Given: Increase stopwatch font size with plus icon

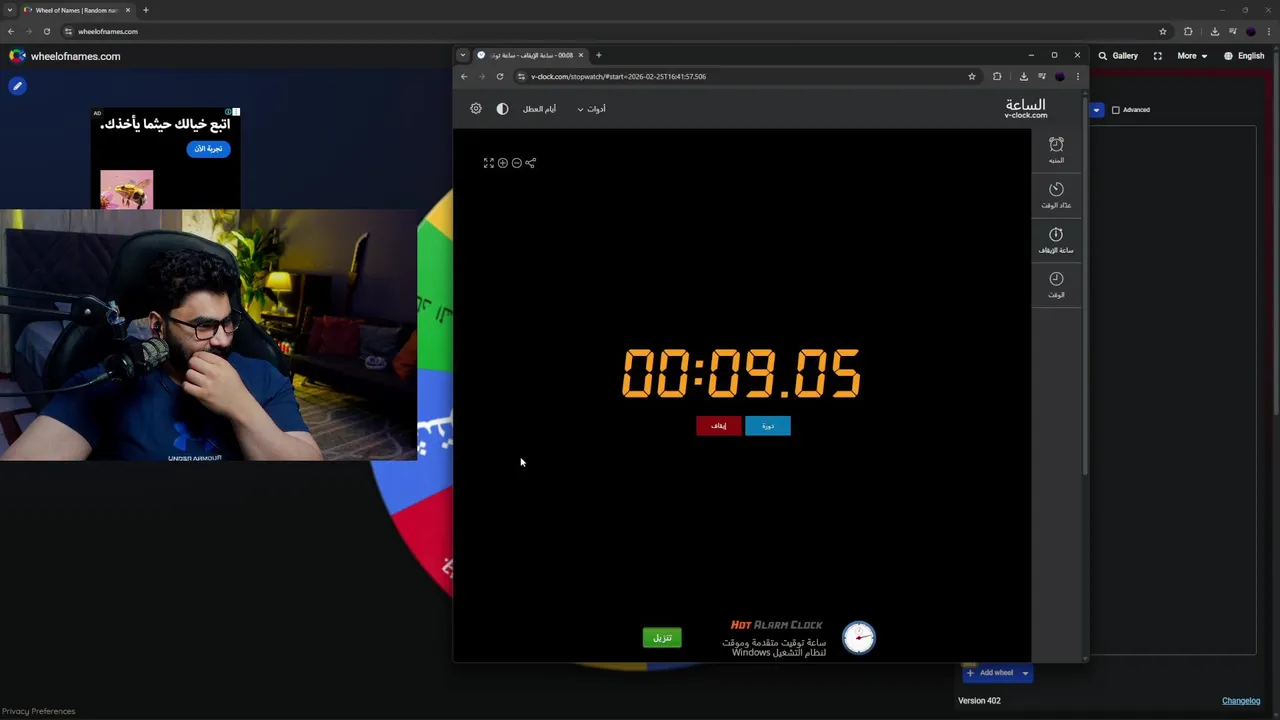Looking at the screenshot, I should tap(503, 163).
